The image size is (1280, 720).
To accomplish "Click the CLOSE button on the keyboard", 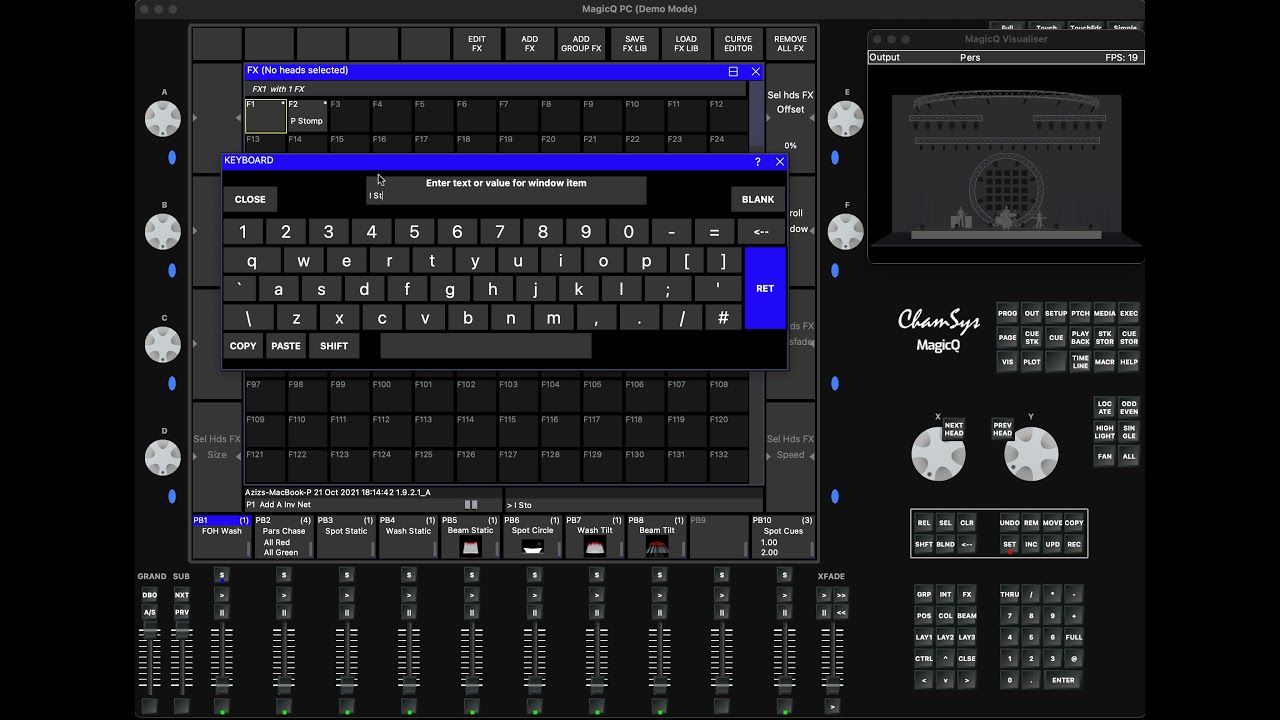I will click(x=250, y=199).
